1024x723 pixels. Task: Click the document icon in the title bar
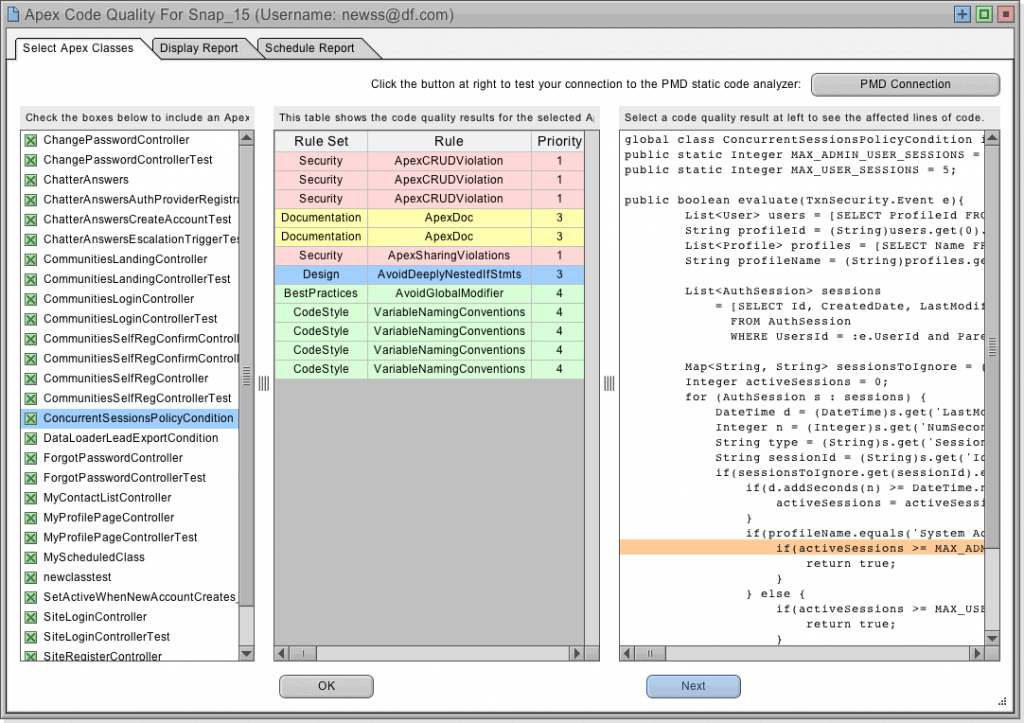14,15
